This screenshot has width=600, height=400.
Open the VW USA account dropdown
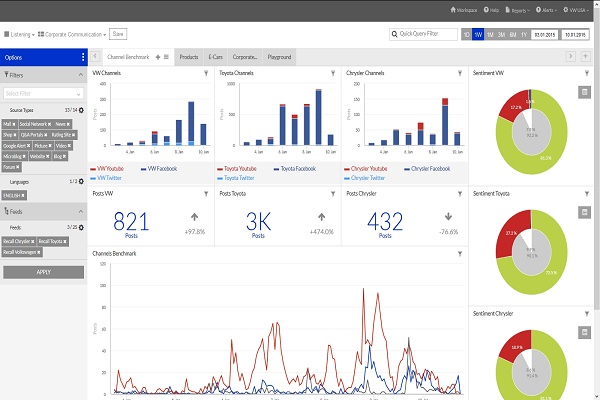pyautogui.click(x=576, y=10)
